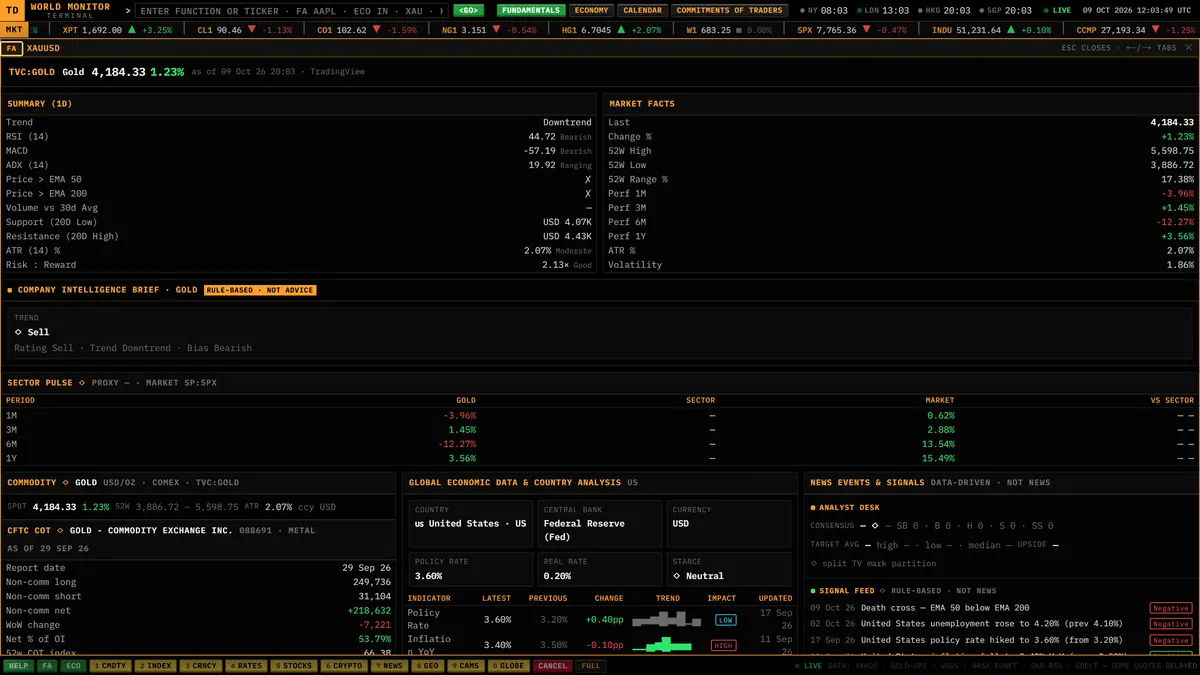This screenshot has height=675, width=1200.
Task: Click Negative badge on policy rate hiked
Action: pyautogui.click(x=1170, y=640)
